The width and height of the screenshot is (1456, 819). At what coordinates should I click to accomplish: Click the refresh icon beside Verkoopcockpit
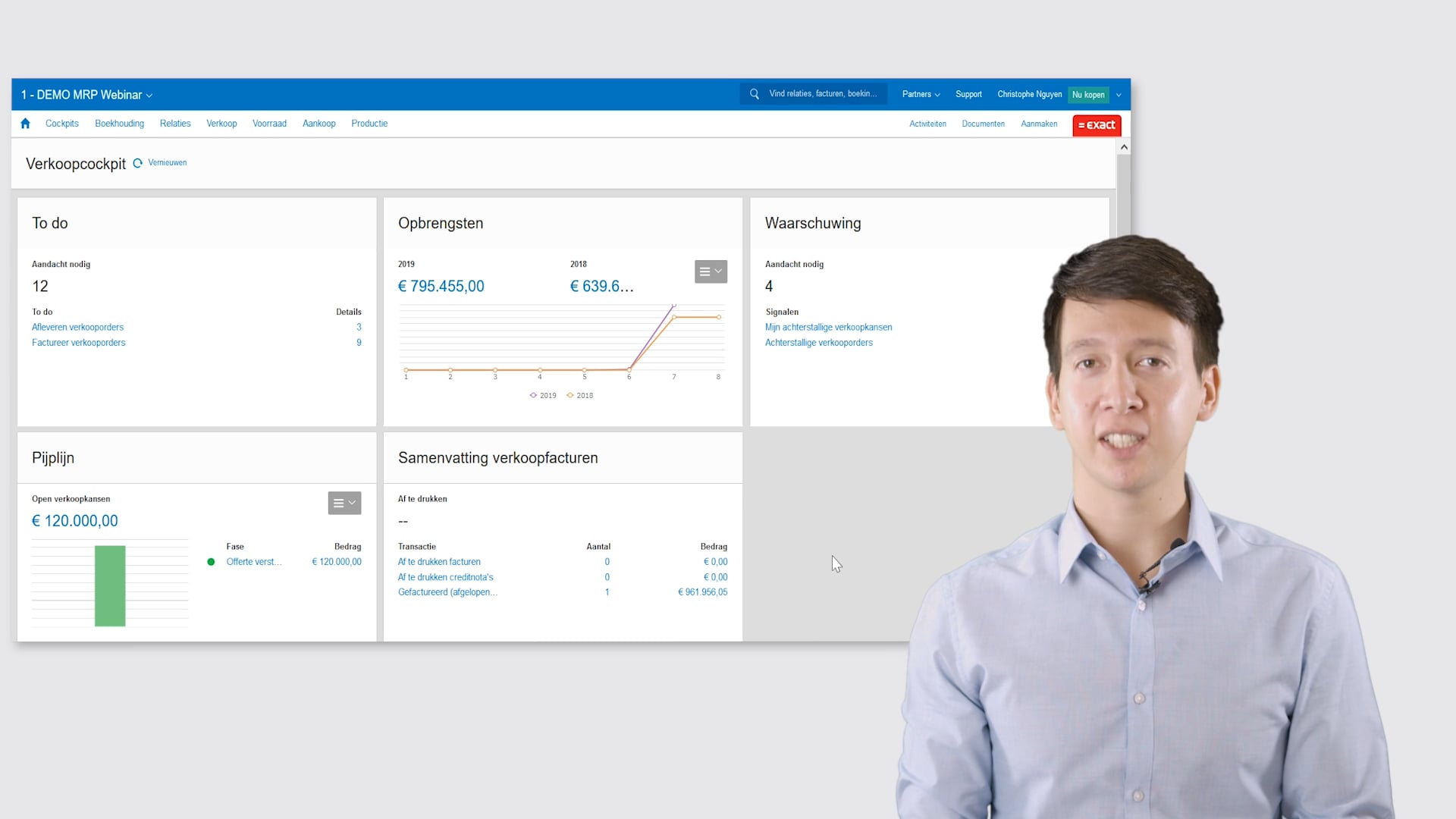[x=137, y=163]
